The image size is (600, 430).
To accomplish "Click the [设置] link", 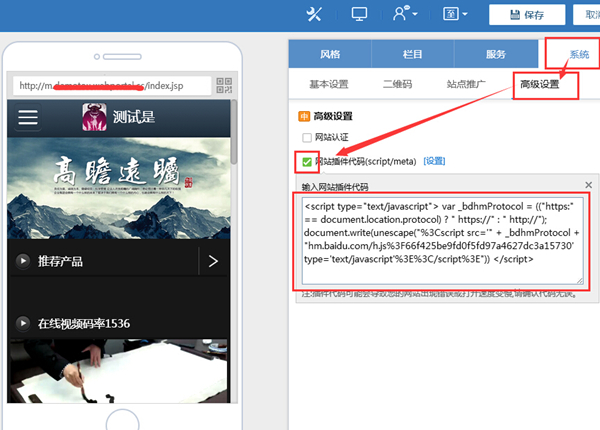I will 434,161.
